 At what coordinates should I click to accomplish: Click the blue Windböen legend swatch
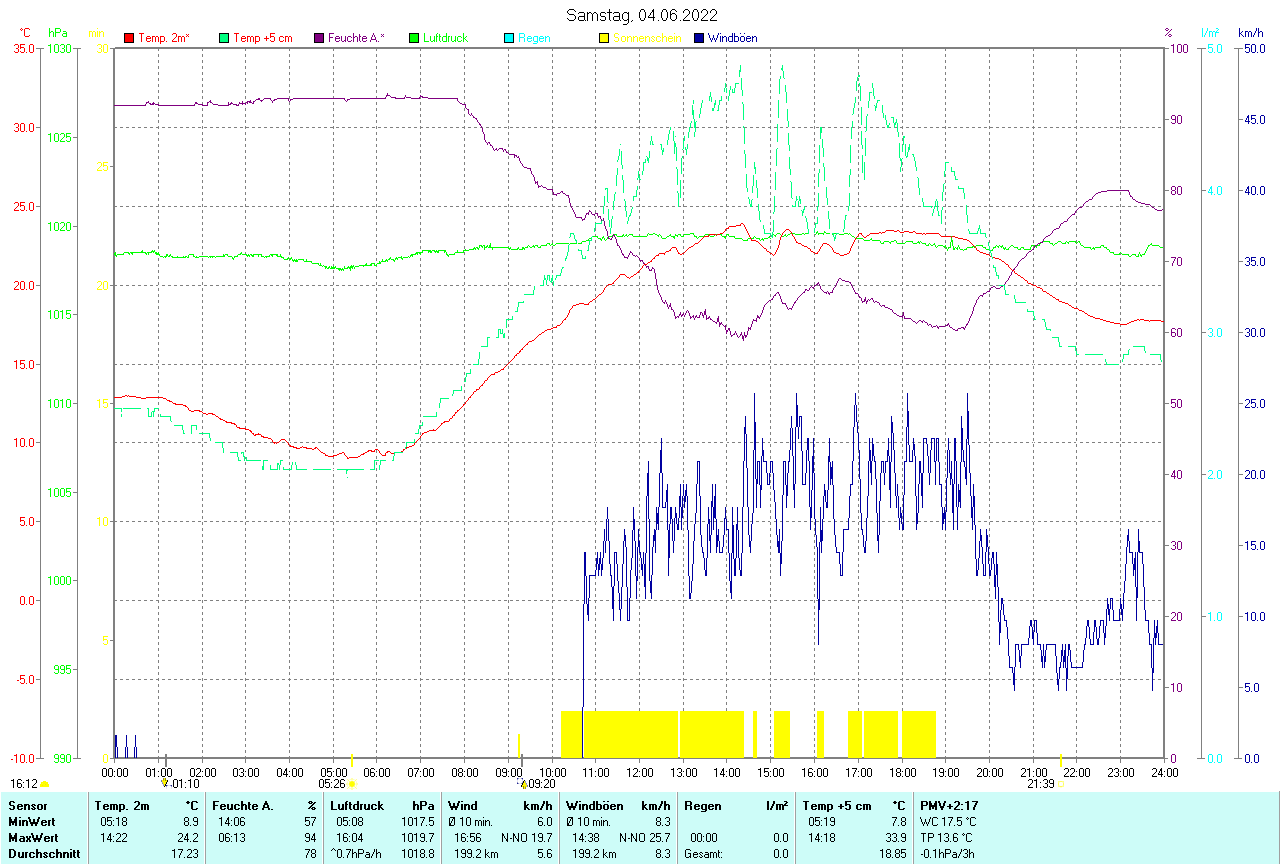(699, 38)
